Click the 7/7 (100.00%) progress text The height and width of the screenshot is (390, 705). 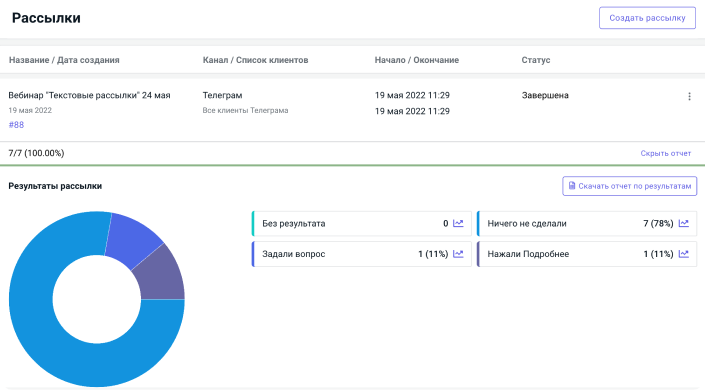point(36,153)
